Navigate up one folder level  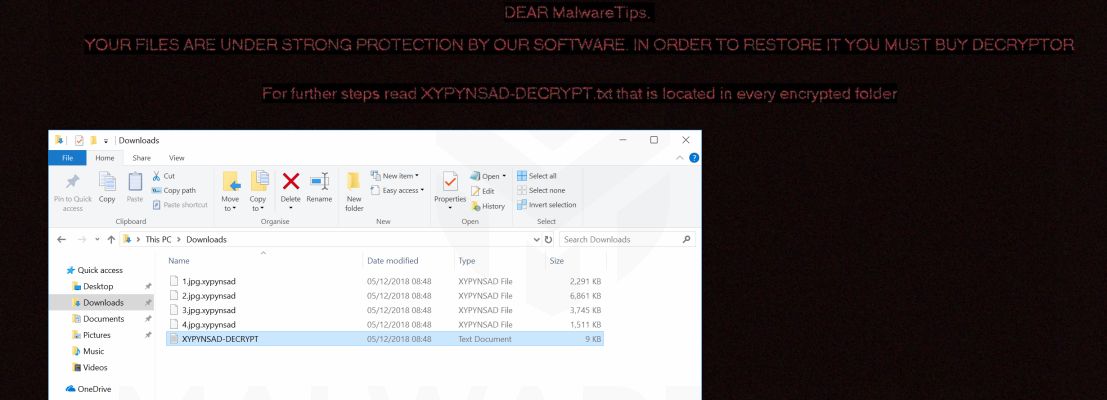tap(111, 240)
